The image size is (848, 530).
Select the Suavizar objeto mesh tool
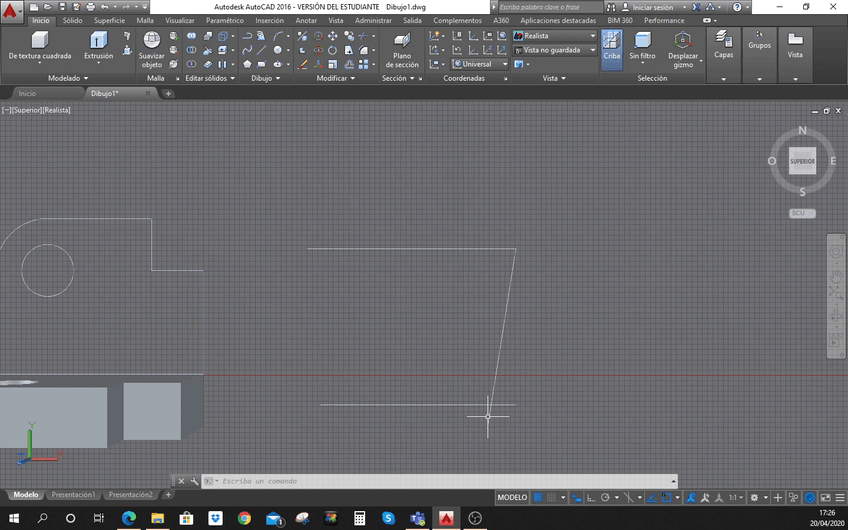point(152,40)
